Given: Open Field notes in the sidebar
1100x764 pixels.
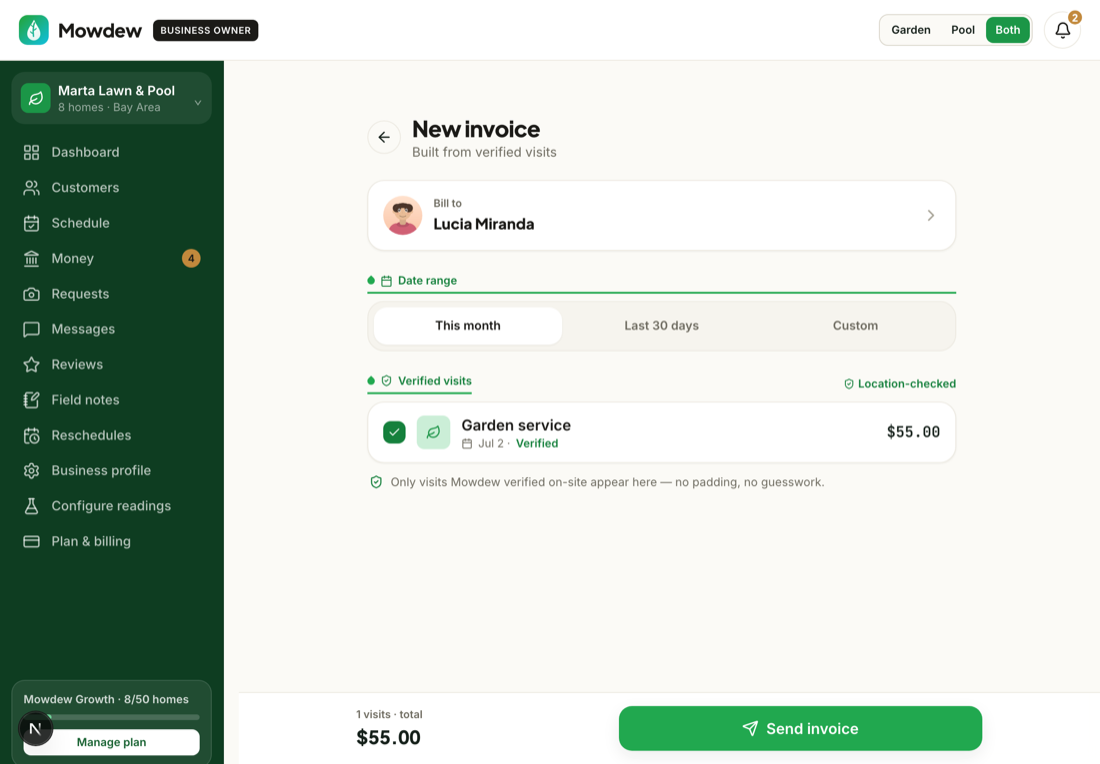Looking at the screenshot, I should click(112, 400).
